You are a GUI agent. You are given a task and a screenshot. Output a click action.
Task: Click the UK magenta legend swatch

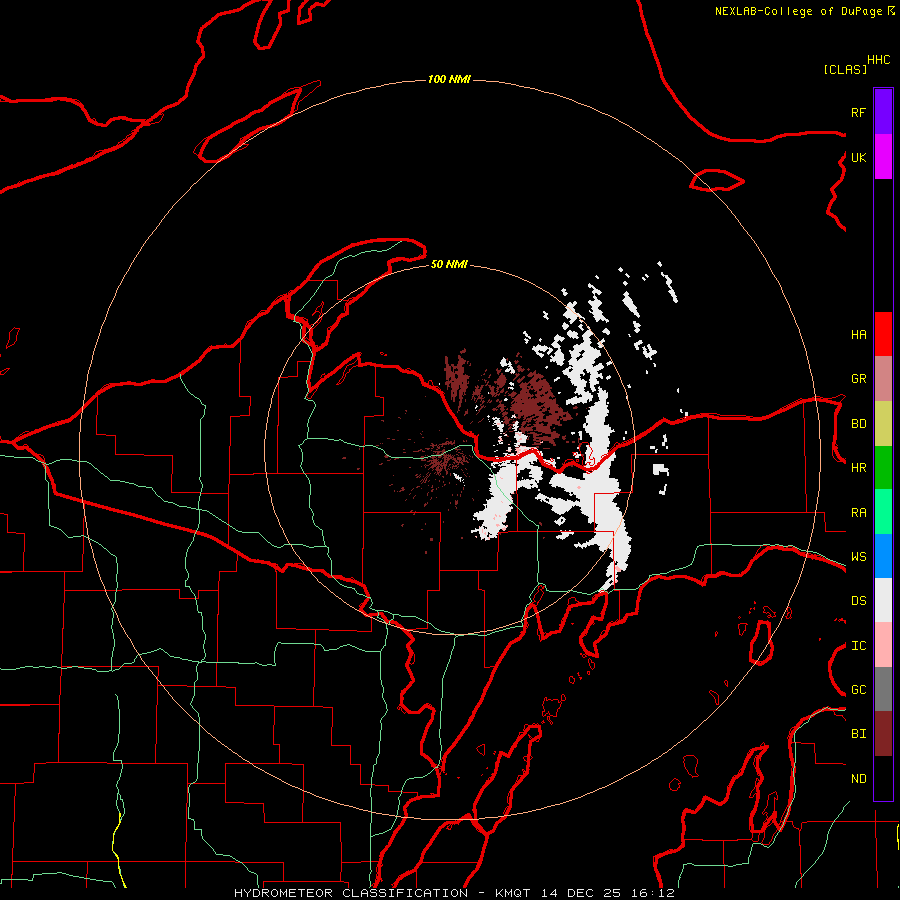tap(883, 157)
